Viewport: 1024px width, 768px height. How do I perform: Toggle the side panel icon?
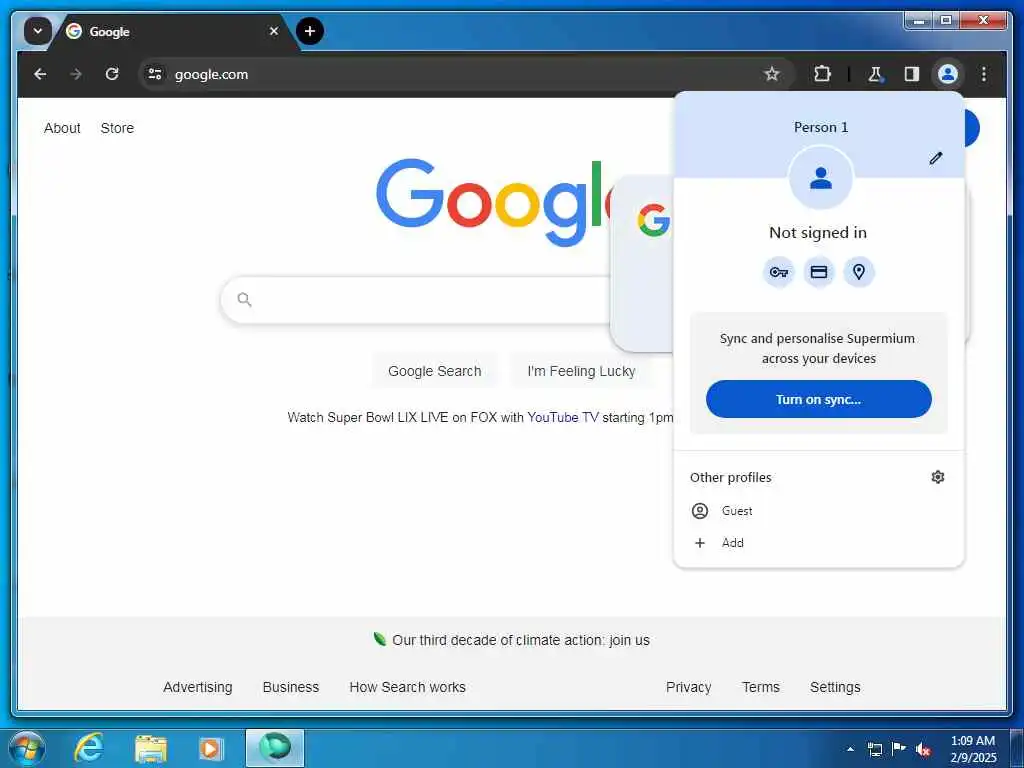(912, 74)
